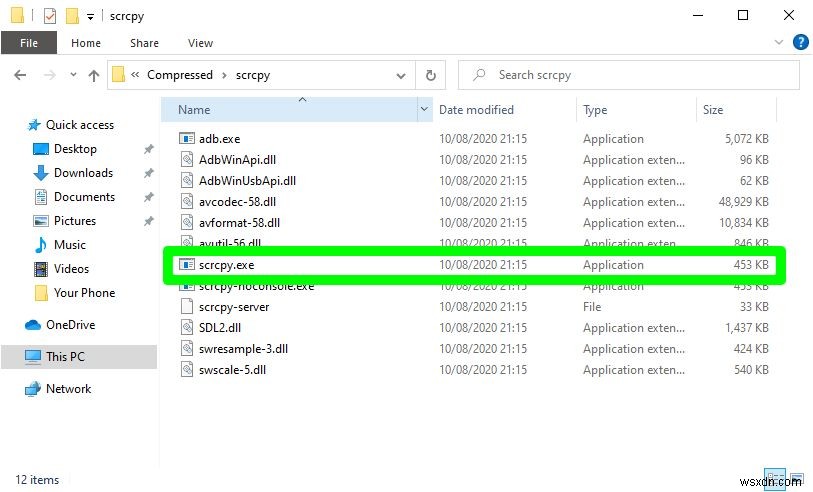
Task: Click the Back navigation arrow
Action: coord(20,75)
